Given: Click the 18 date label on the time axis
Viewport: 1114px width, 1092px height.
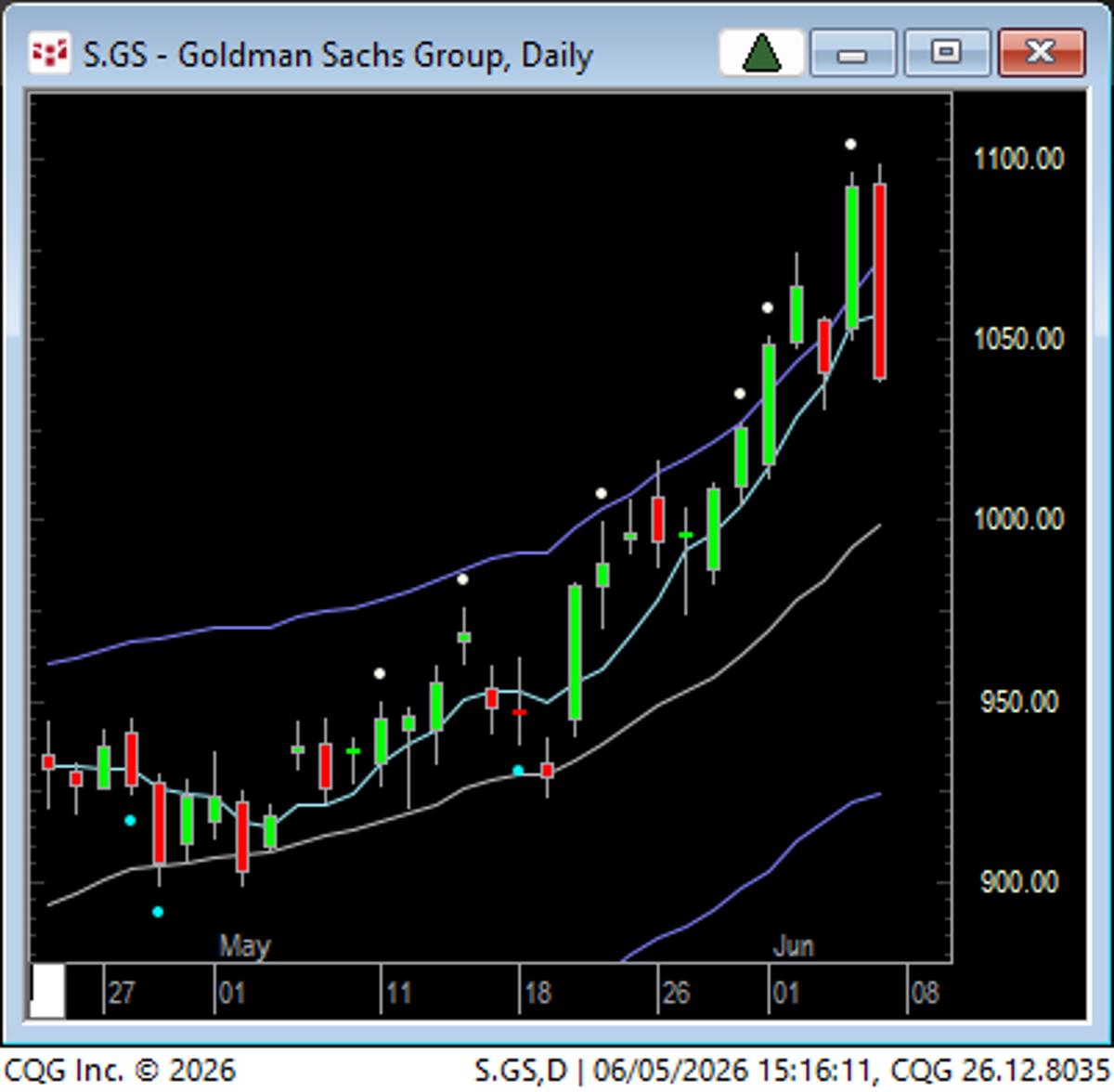Looking at the screenshot, I should click(x=537, y=993).
